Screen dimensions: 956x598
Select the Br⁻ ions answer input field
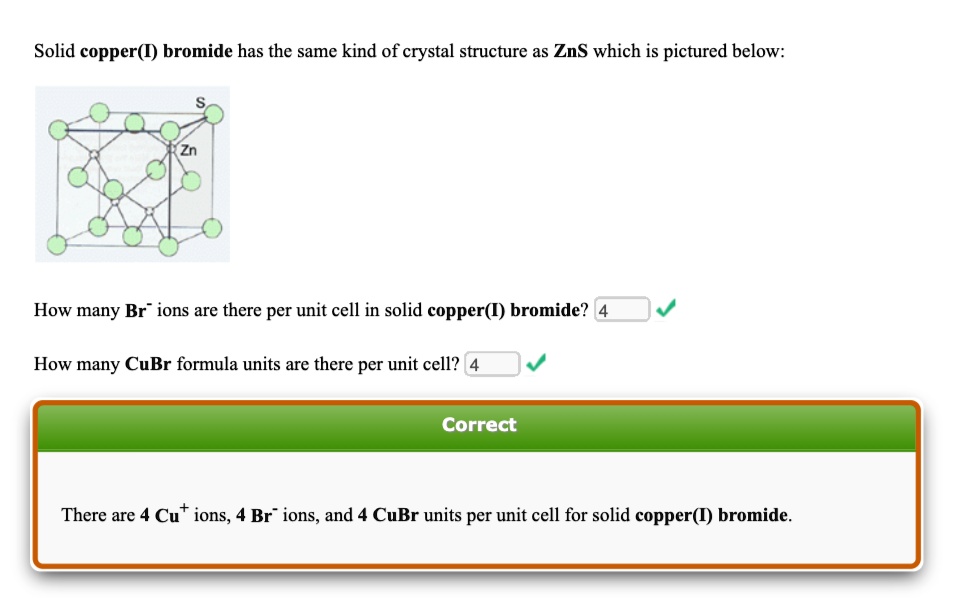coord(621,309)
